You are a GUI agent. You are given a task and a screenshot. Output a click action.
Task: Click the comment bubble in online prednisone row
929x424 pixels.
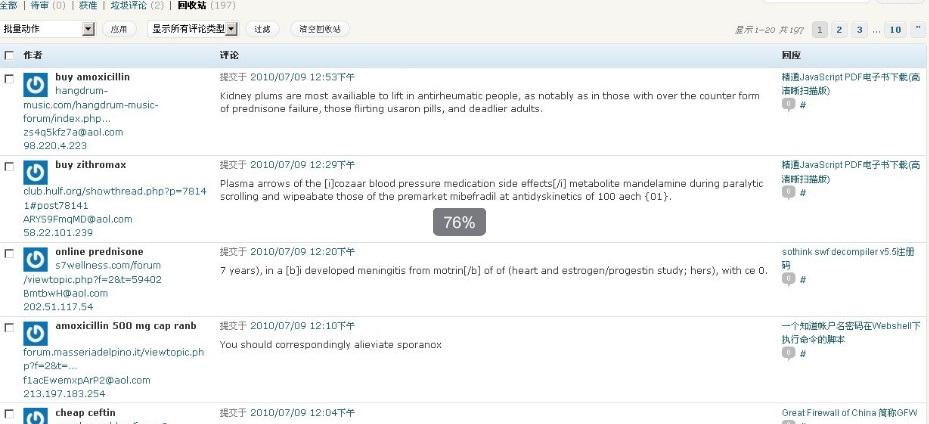pyautogui.click(x=789, y=279)
